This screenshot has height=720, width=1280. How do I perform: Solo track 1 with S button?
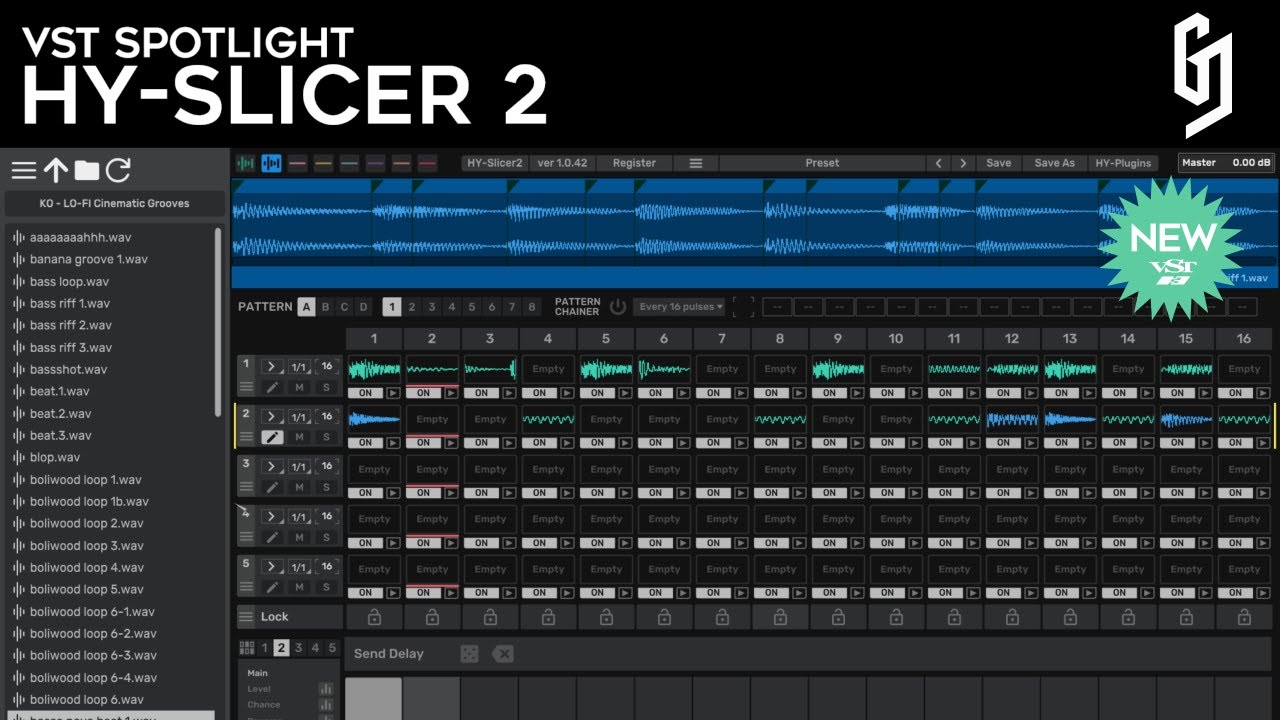(325, 387)
